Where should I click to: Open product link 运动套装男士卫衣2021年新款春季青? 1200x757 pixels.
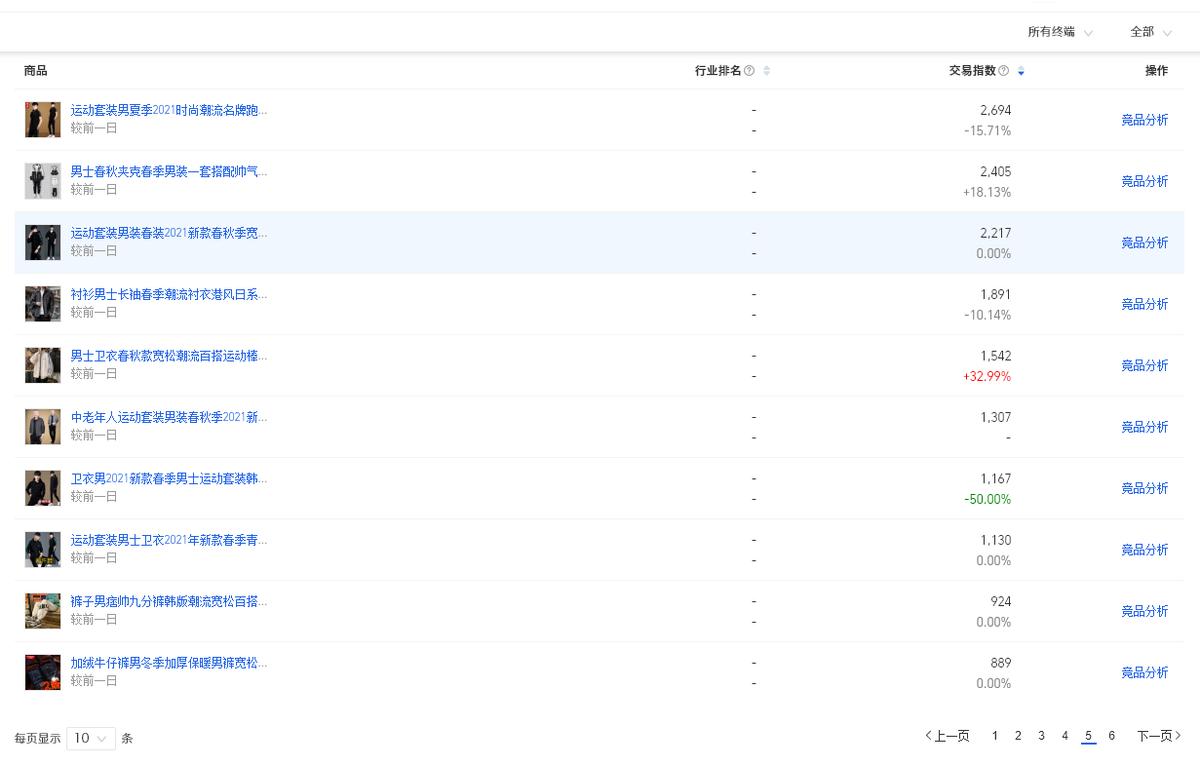point(169,540)
